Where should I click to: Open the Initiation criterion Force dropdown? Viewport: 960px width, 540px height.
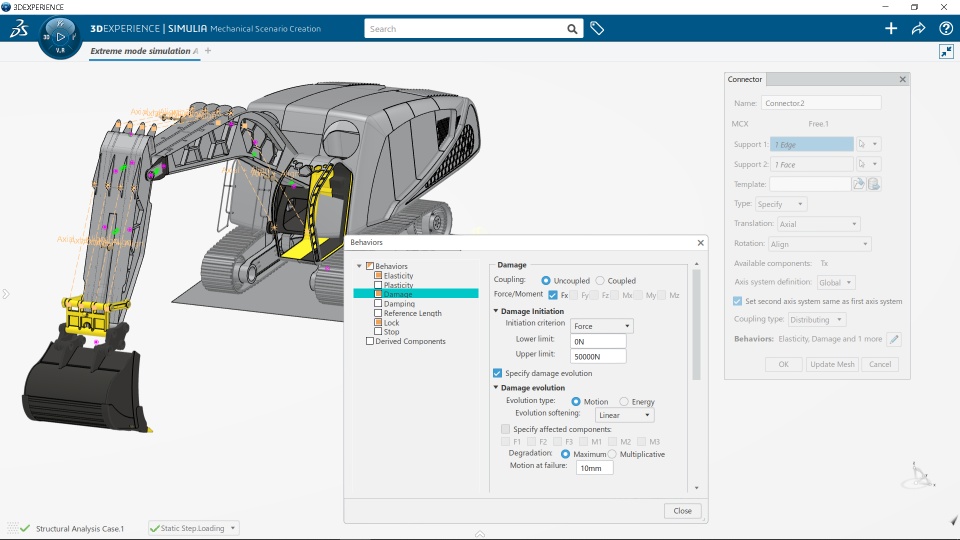coord(601,326)
